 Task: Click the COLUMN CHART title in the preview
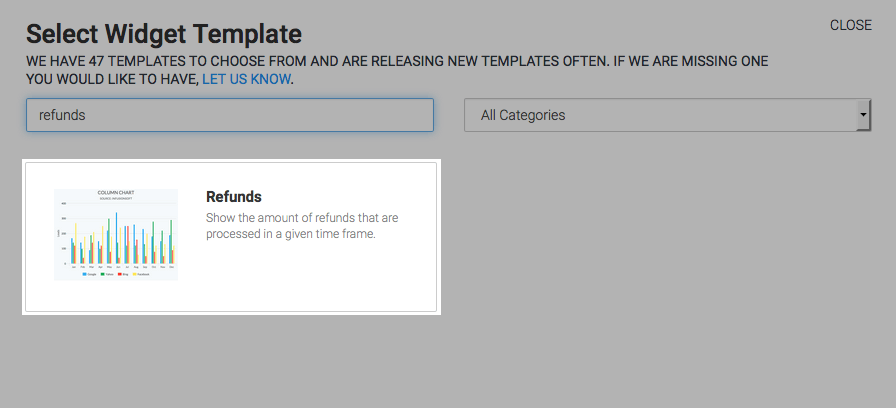pyautogui.click(x=116, y=193)
